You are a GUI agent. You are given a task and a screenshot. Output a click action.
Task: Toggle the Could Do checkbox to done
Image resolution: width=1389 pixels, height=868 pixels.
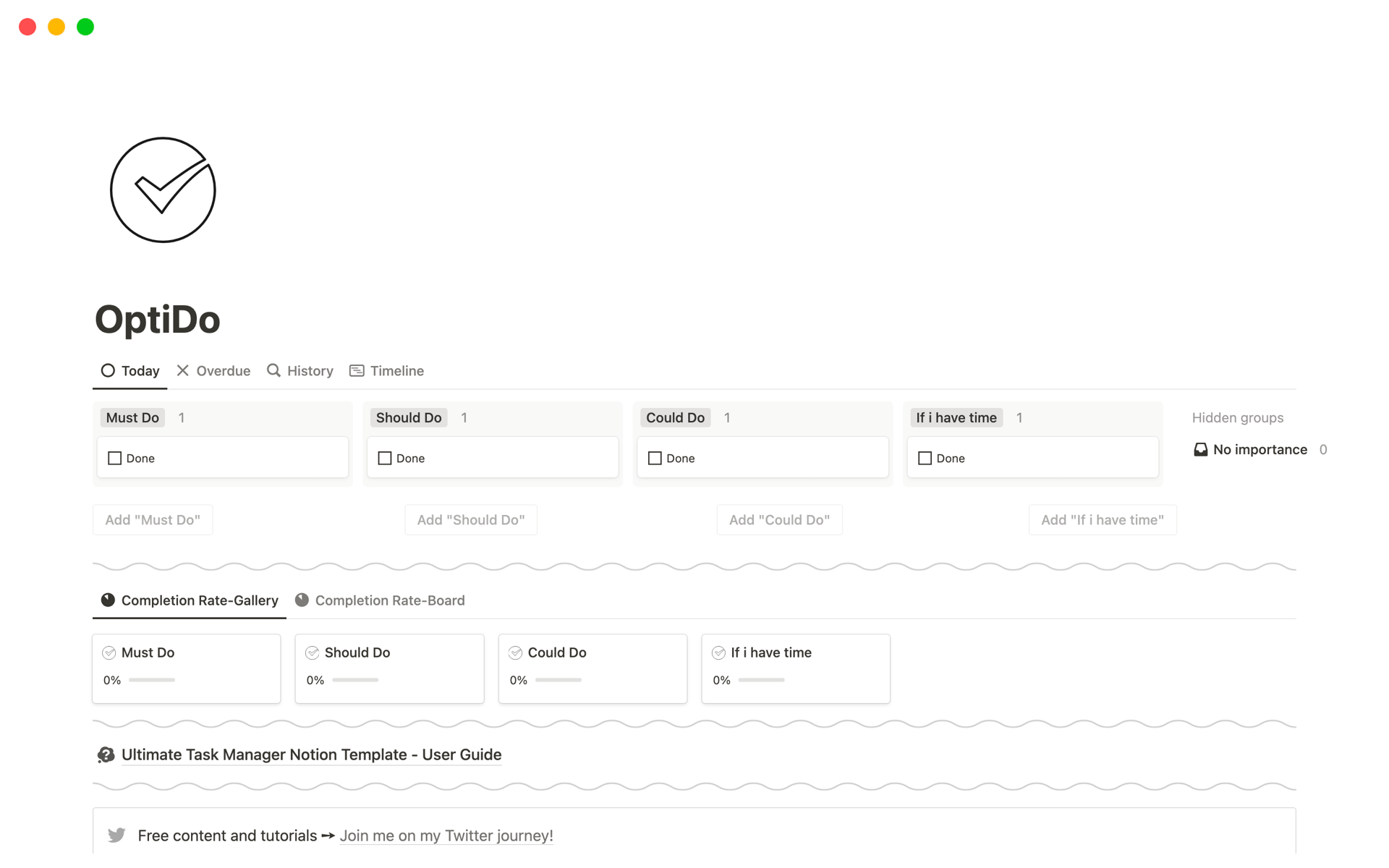[654, 458]
